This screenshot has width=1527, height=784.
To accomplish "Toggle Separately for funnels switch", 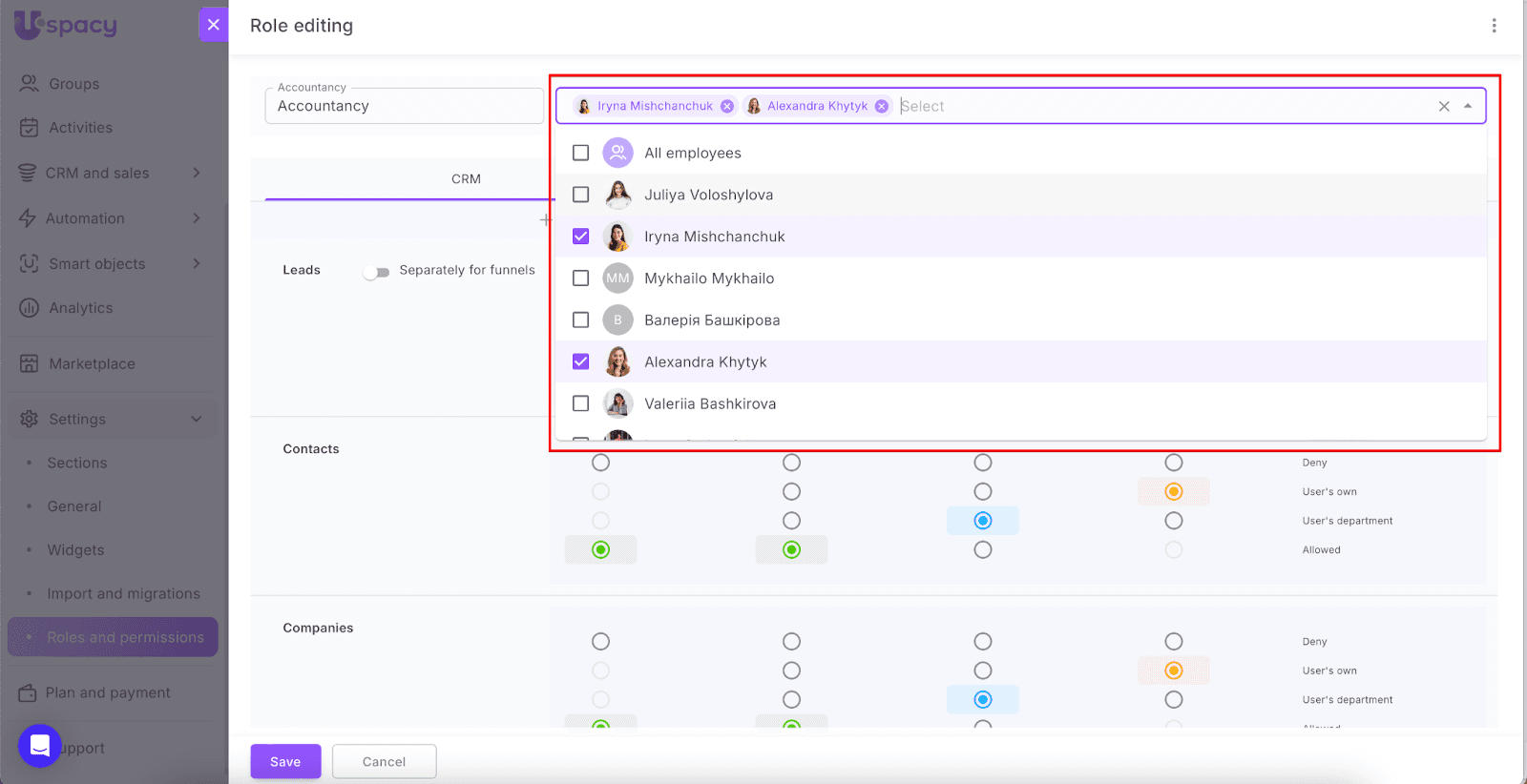I will pos(377,272).
